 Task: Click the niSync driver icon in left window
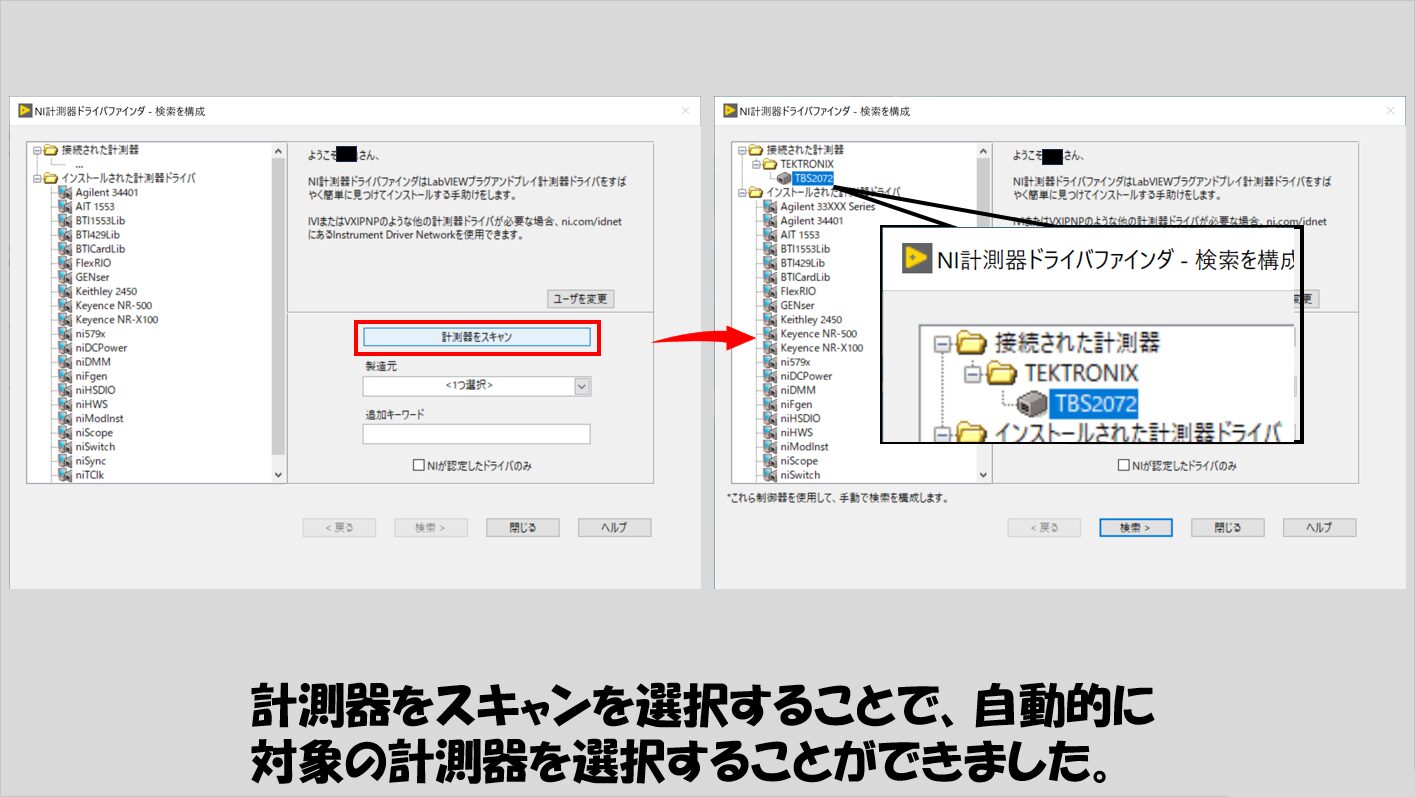point(64,461)
